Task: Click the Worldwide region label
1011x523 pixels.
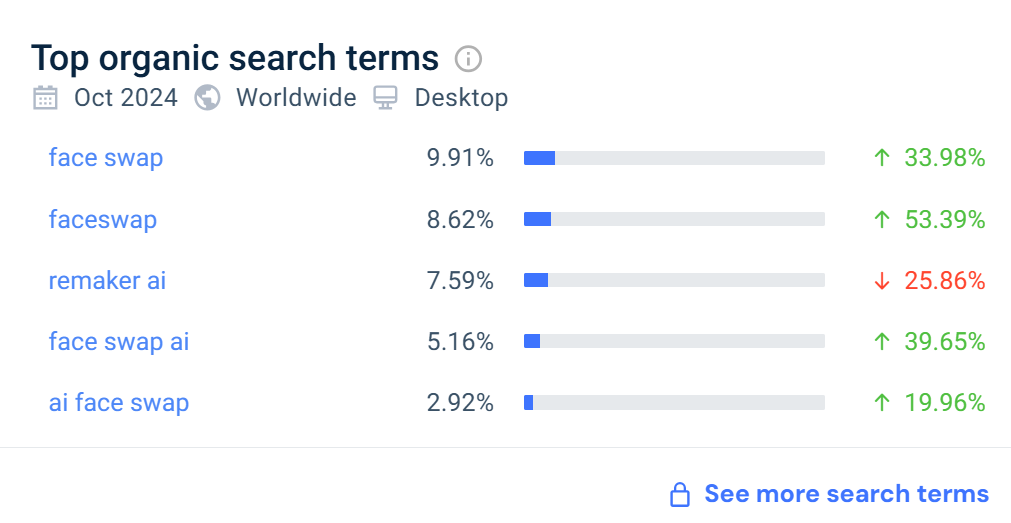Action: tap(296, 98)
